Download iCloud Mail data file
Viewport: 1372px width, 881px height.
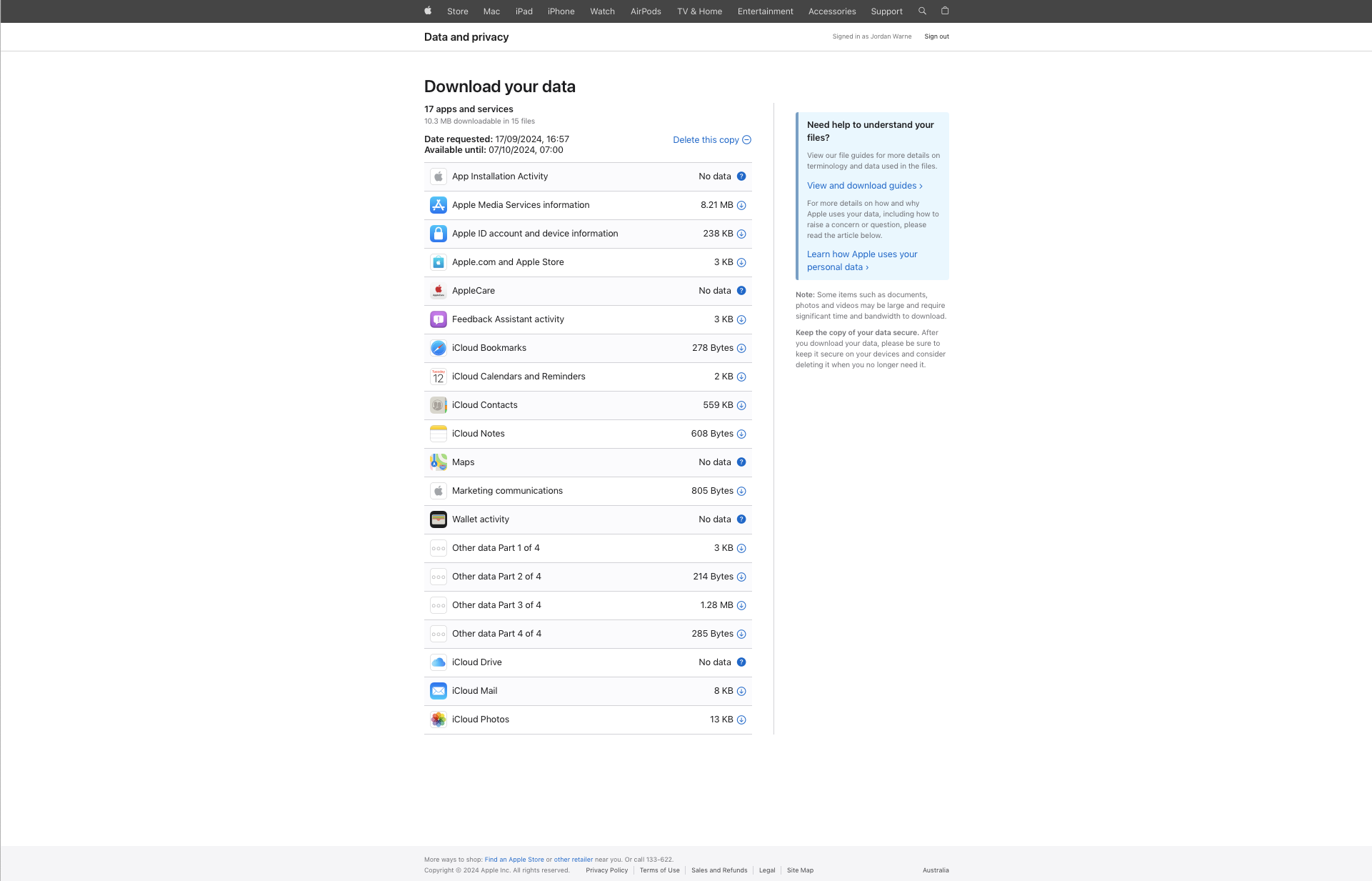click(741, 691)
